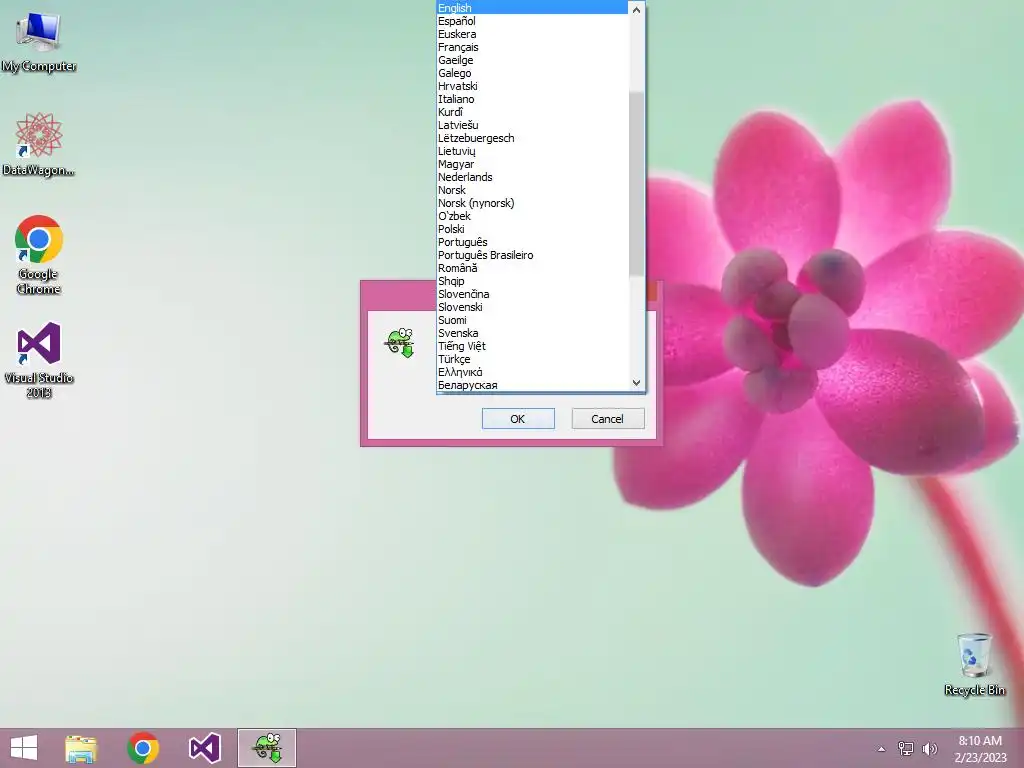
Task: Open the Google Chrome desktop shortcut
Action: pyautogui.click(x=39, y=255)
